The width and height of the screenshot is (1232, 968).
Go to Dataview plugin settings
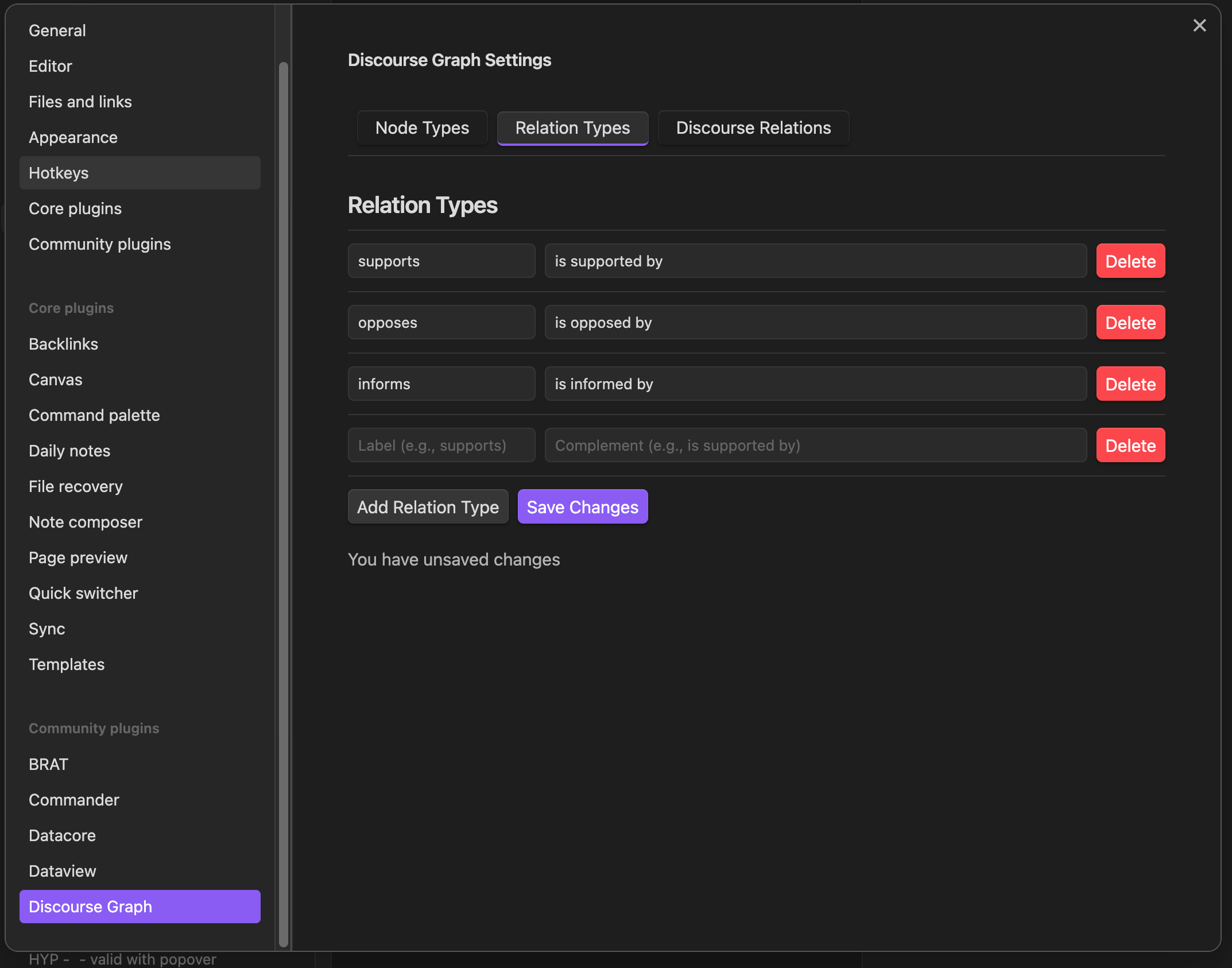click(x=63, y=871)
